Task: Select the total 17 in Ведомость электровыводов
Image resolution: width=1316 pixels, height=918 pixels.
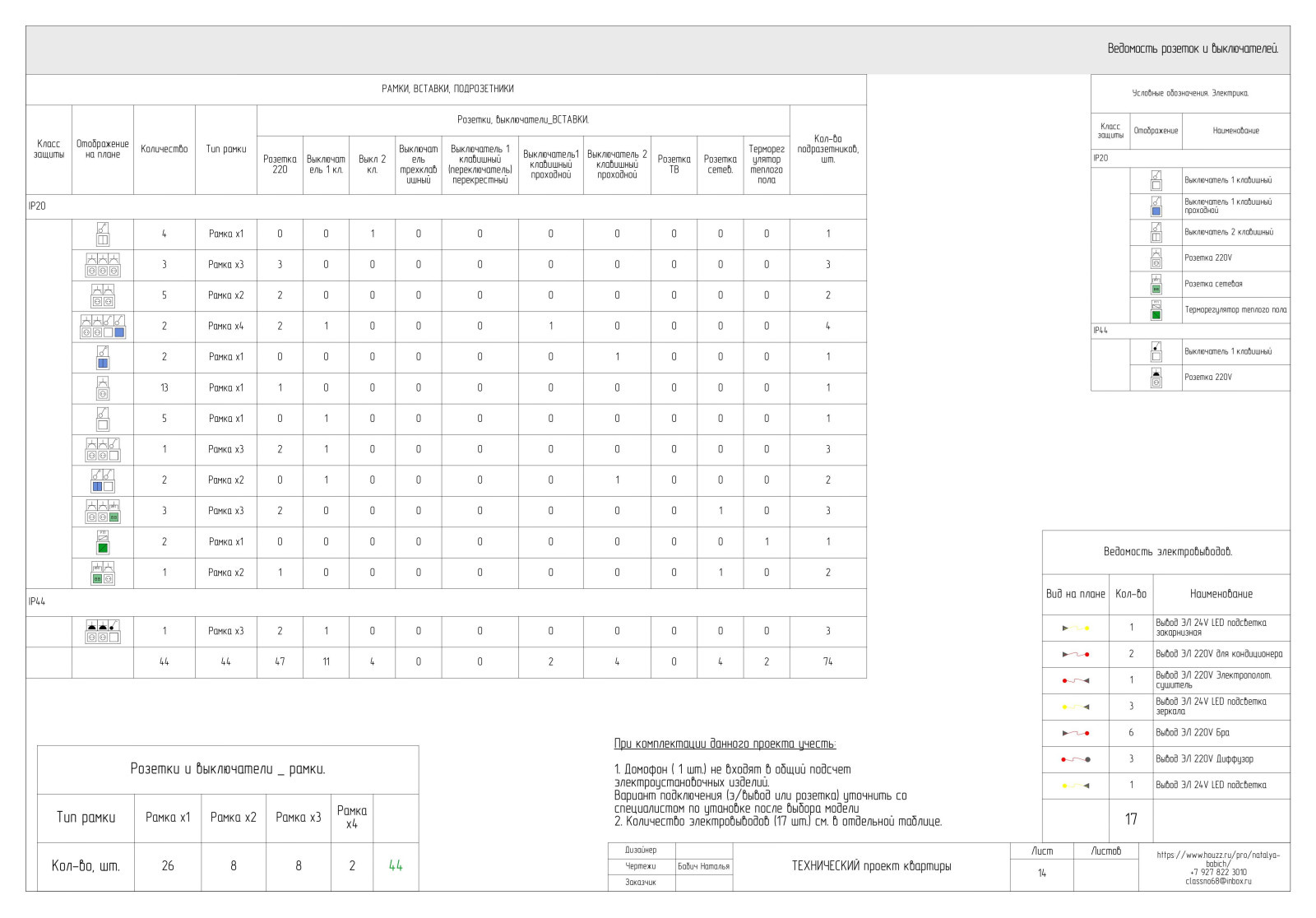Action: tap(1131, 819)
